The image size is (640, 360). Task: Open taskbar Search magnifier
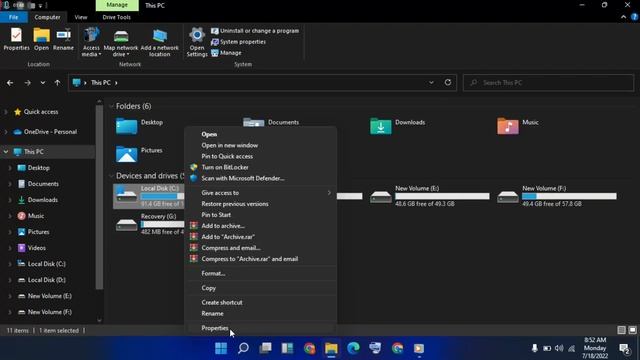click(243, 348)
